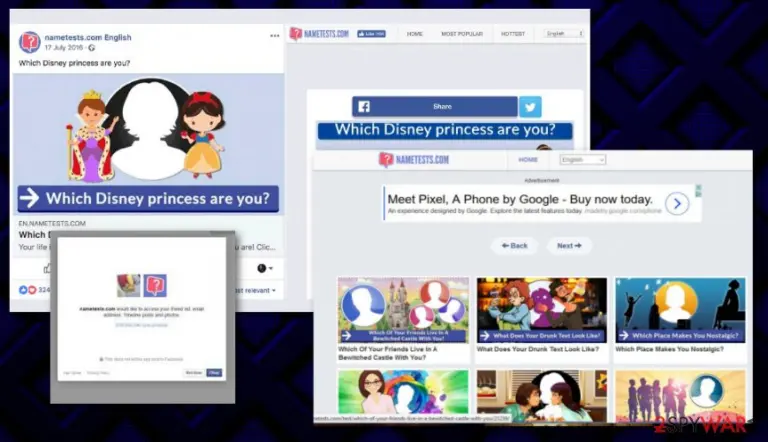This screenshot has height=442, width=768.
Task: Click the lock icon beside the Facebook posting note
Action: pyautogui.click(x=101, y=359)
